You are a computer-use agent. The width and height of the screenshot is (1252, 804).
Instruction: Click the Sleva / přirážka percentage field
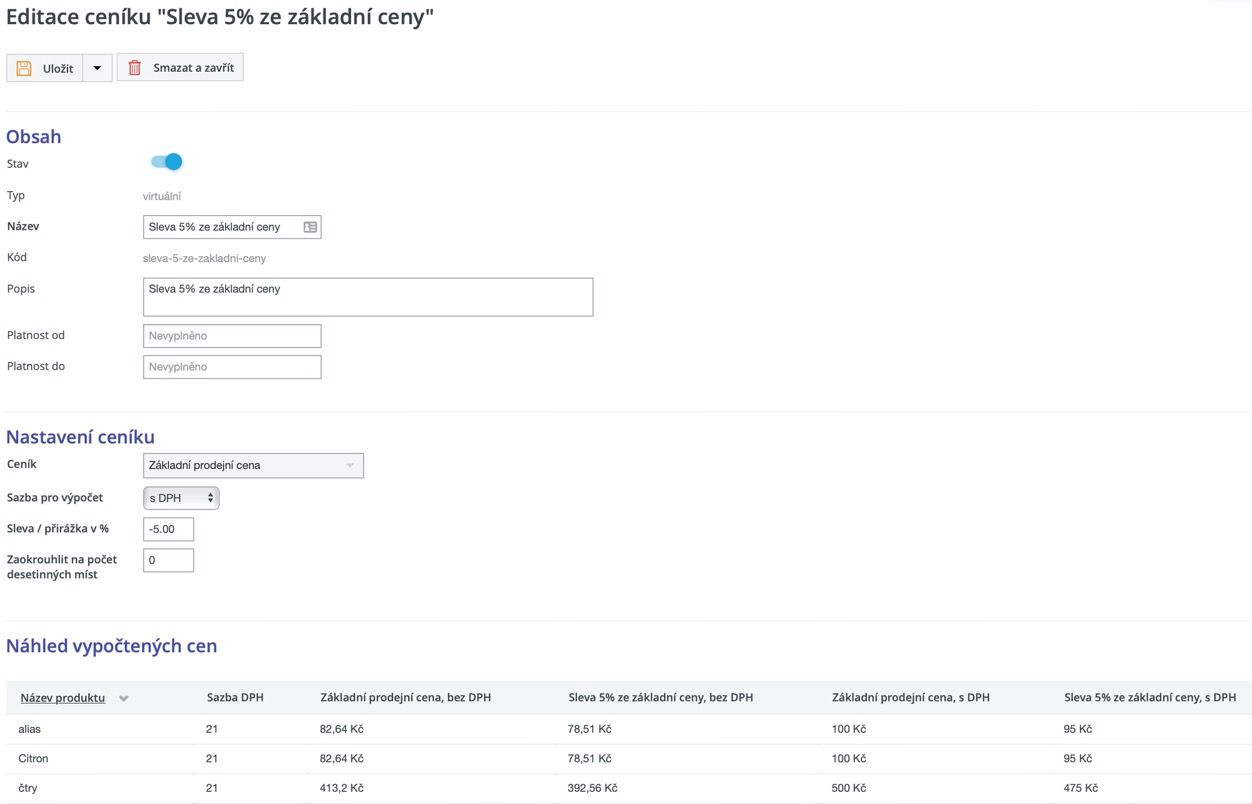coord(168,529)
